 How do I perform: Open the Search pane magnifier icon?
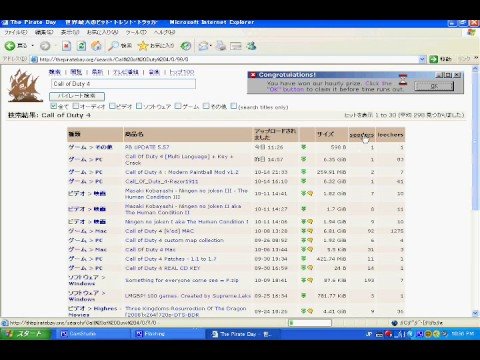(x=114, y=46)
